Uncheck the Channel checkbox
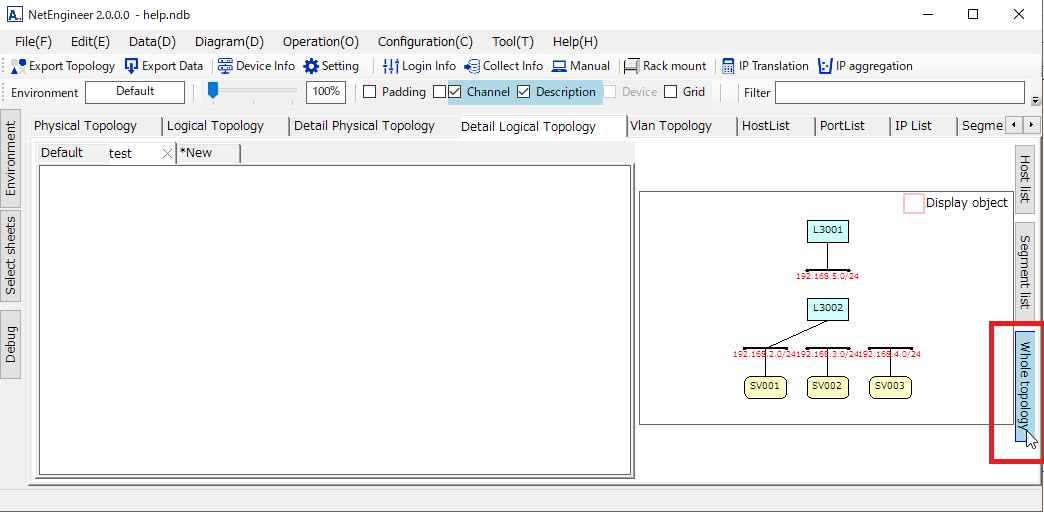Viewport: 1044px width, 512px height. coord(455,92)
